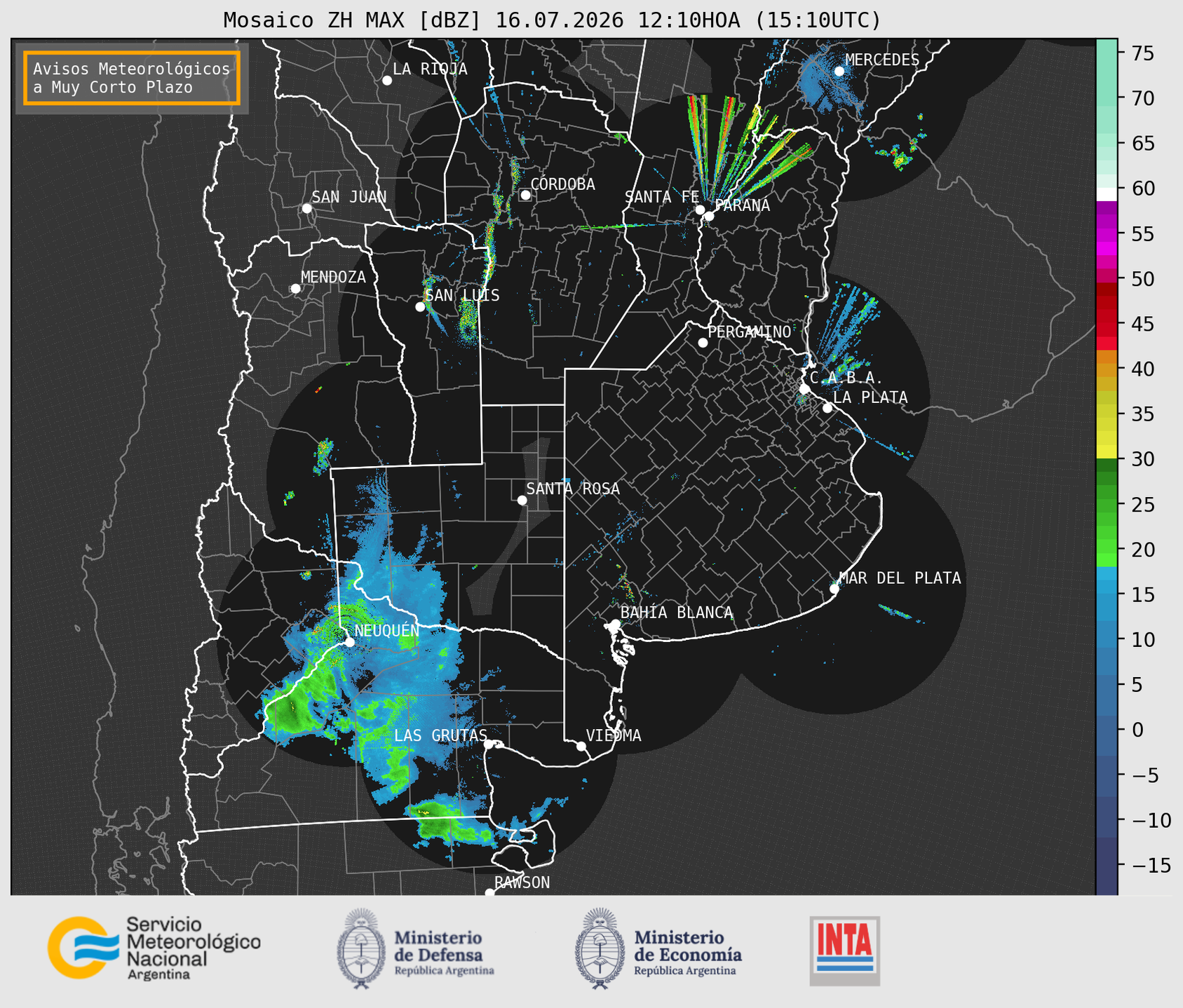Click the Santa Rosa city marker

[522, 500]
